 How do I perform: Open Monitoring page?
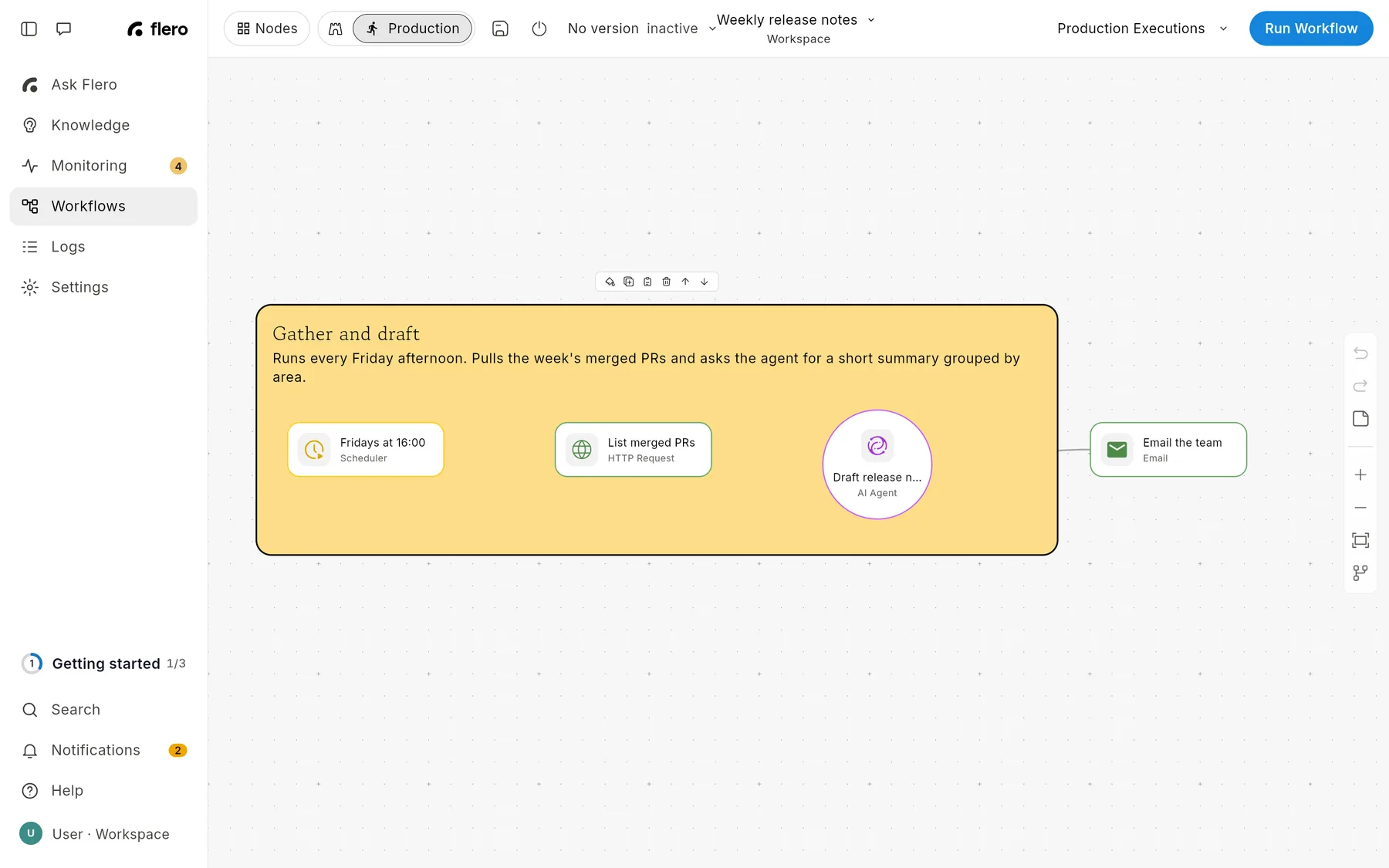(103, 166)
